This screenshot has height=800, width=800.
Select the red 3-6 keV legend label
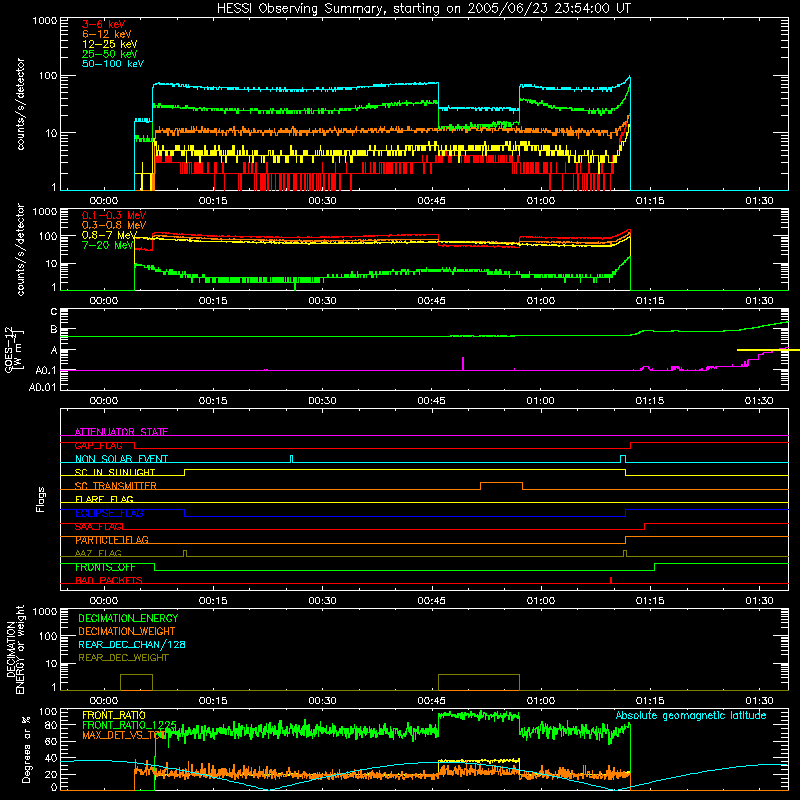click(103, 24)
